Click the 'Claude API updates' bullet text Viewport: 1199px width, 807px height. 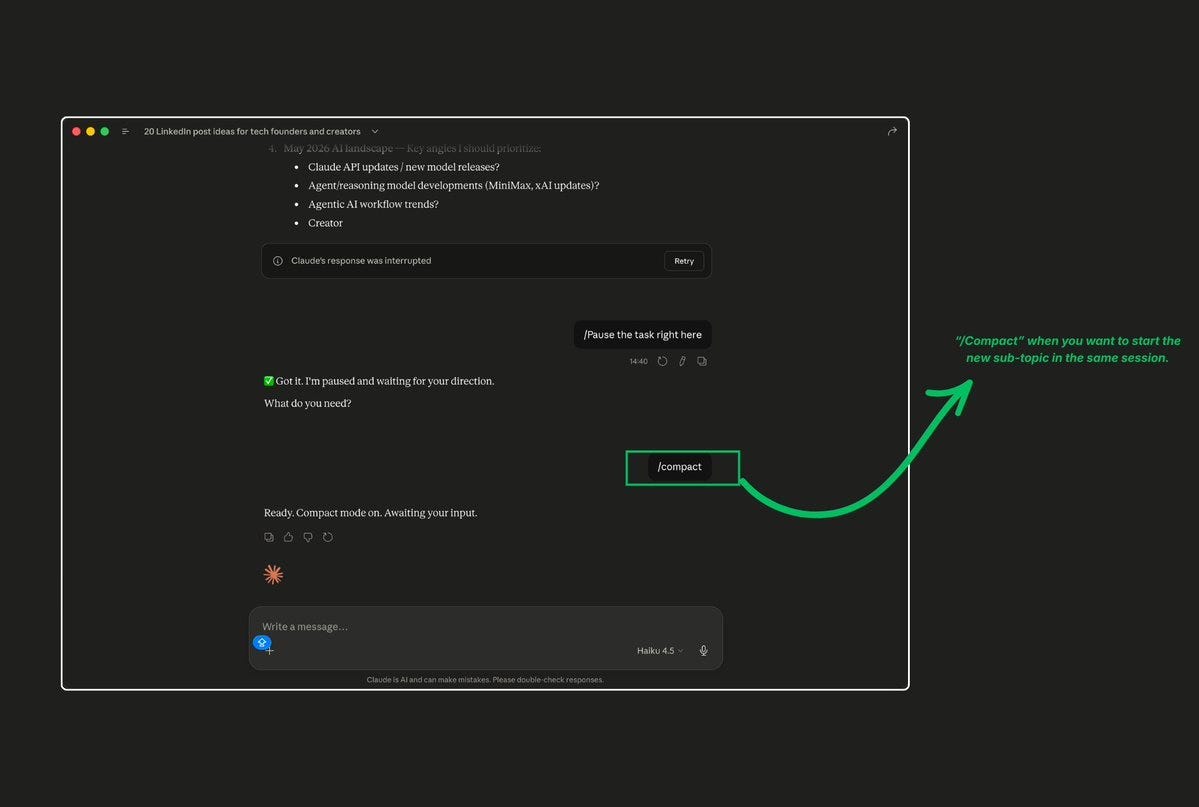(404, 167)
